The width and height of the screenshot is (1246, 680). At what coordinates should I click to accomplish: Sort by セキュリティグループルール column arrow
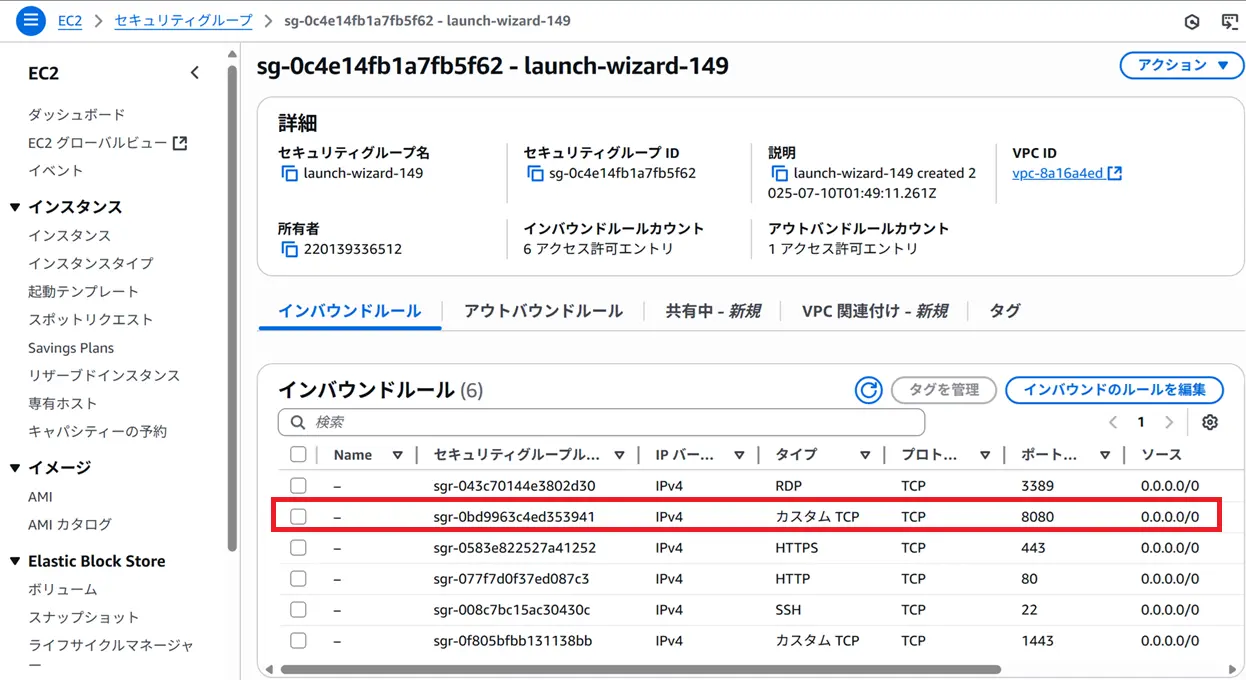tap(619, 455)
